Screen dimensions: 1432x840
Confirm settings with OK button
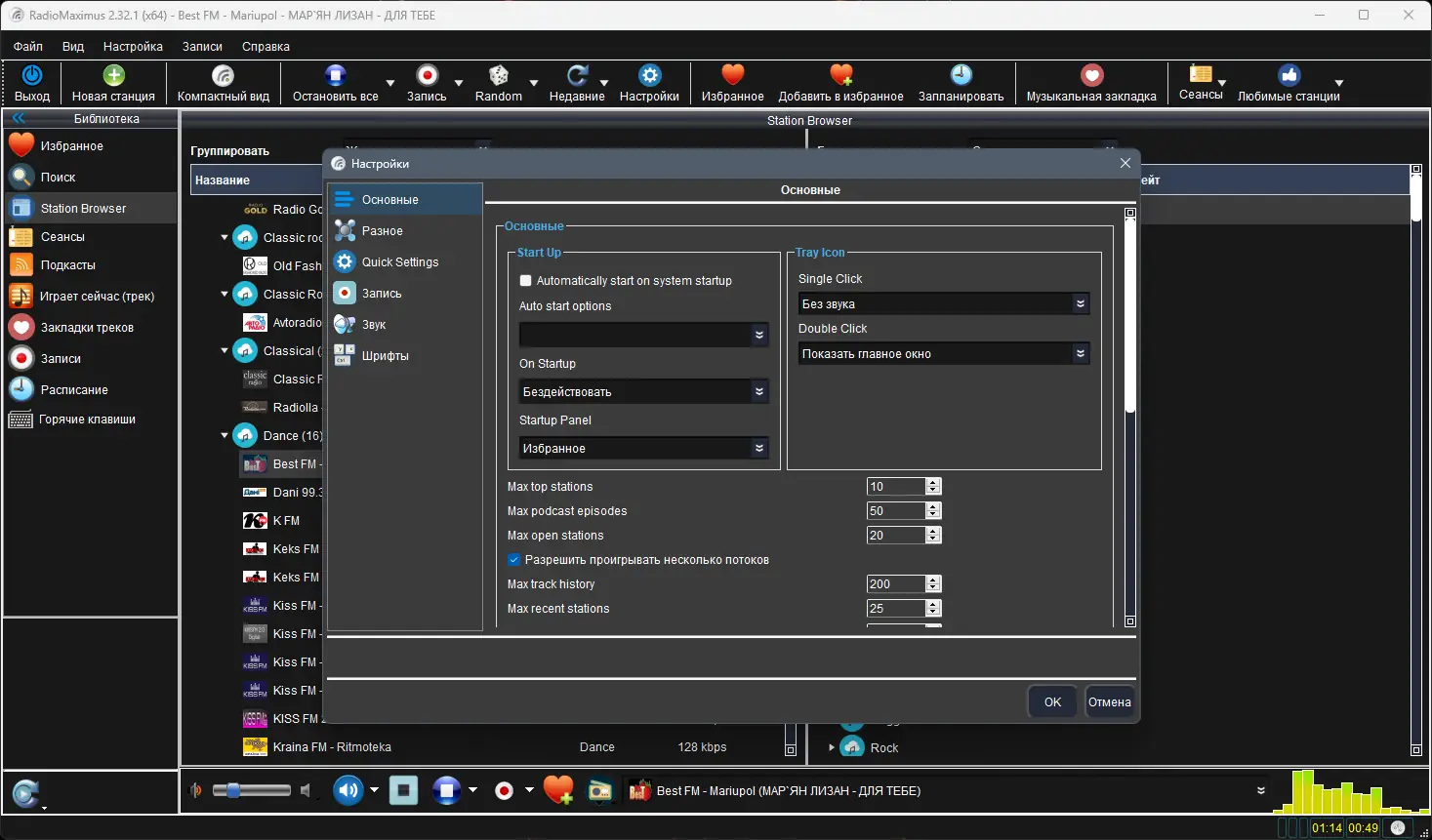pyautogui.click(x=1052, y=701)
